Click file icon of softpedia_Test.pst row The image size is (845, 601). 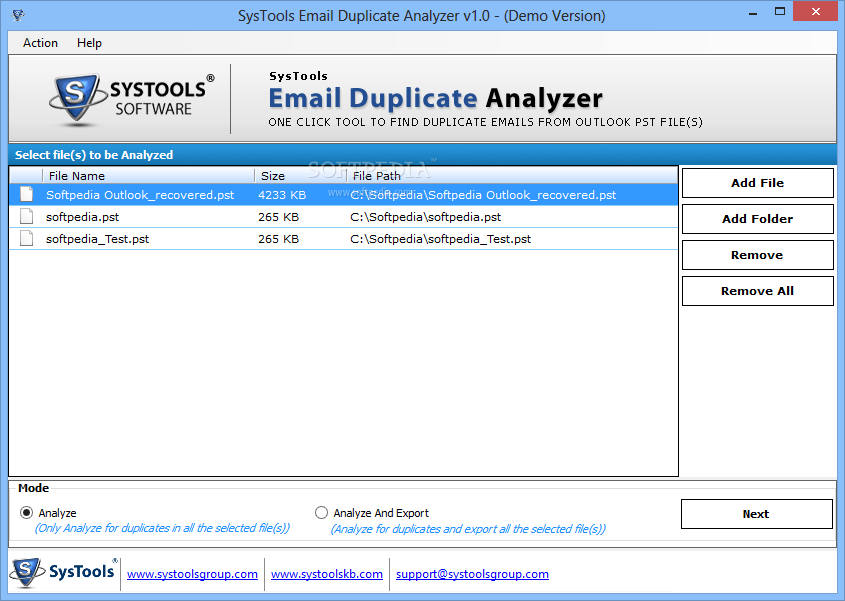26,238
